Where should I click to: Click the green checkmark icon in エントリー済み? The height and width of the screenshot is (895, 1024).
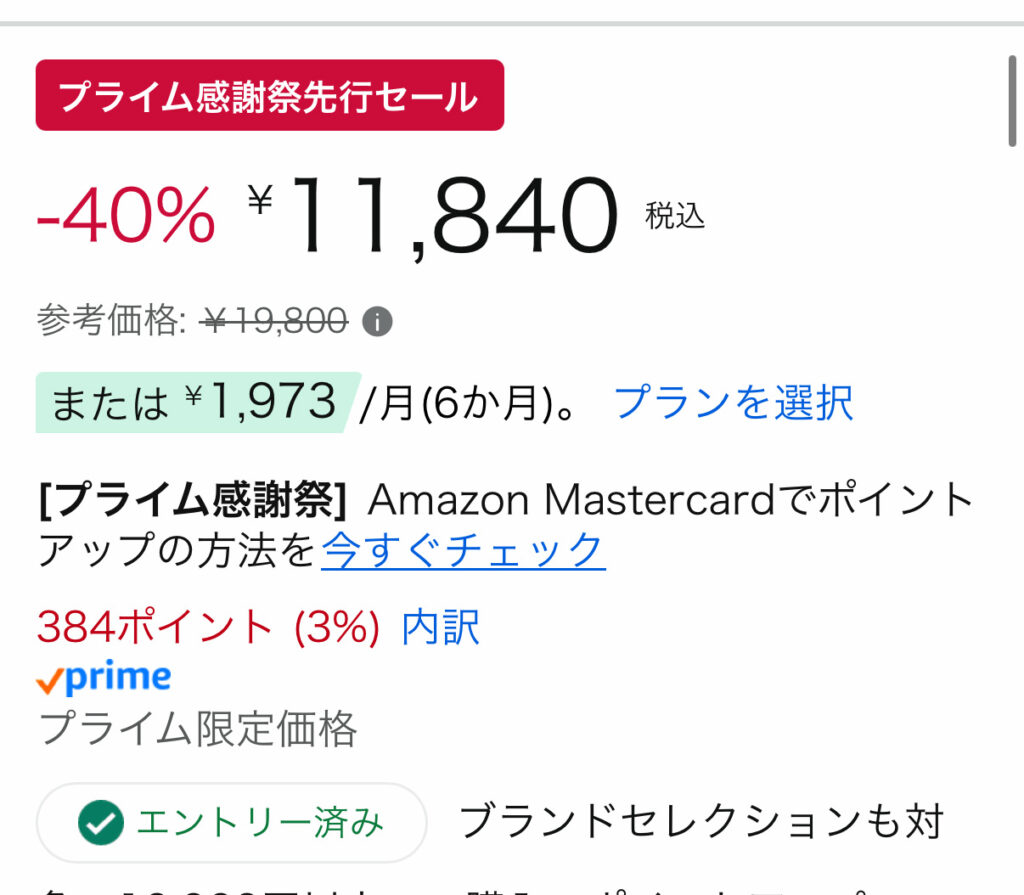point(101,823)
